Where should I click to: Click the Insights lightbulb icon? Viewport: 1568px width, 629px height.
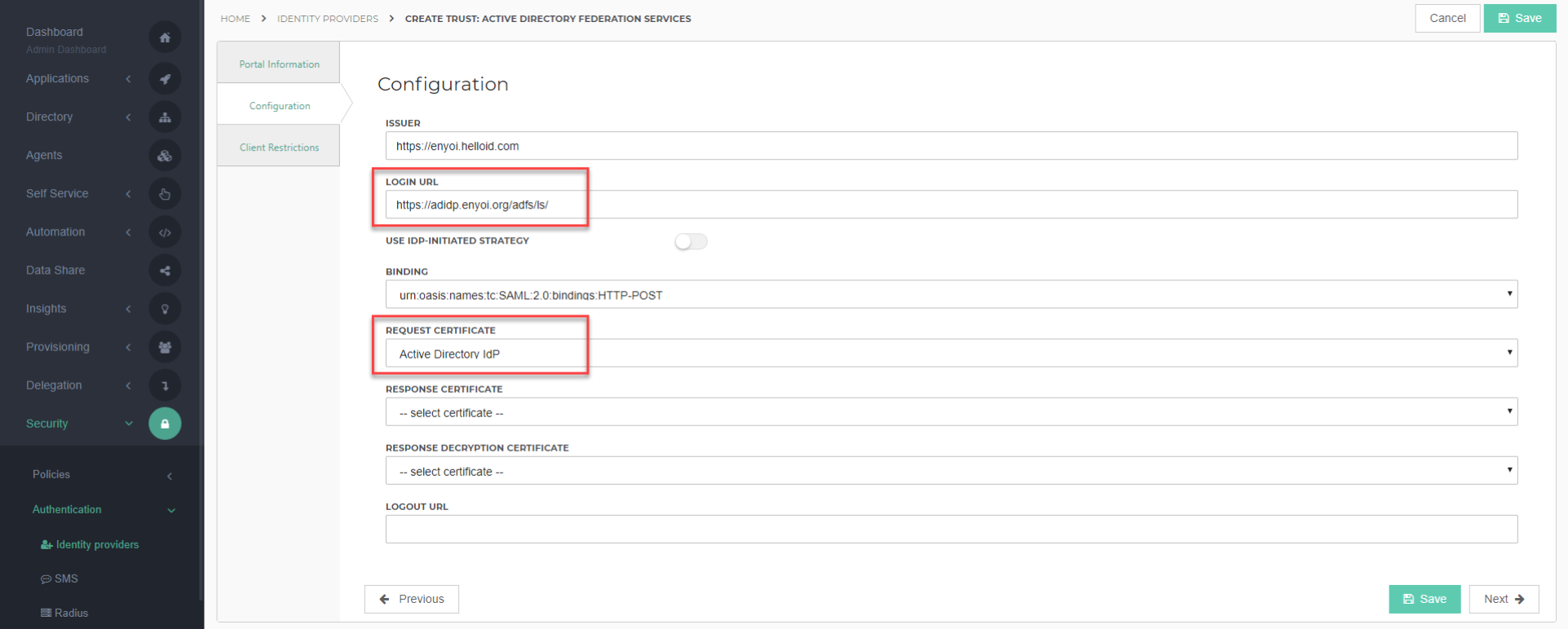point(165,309)
